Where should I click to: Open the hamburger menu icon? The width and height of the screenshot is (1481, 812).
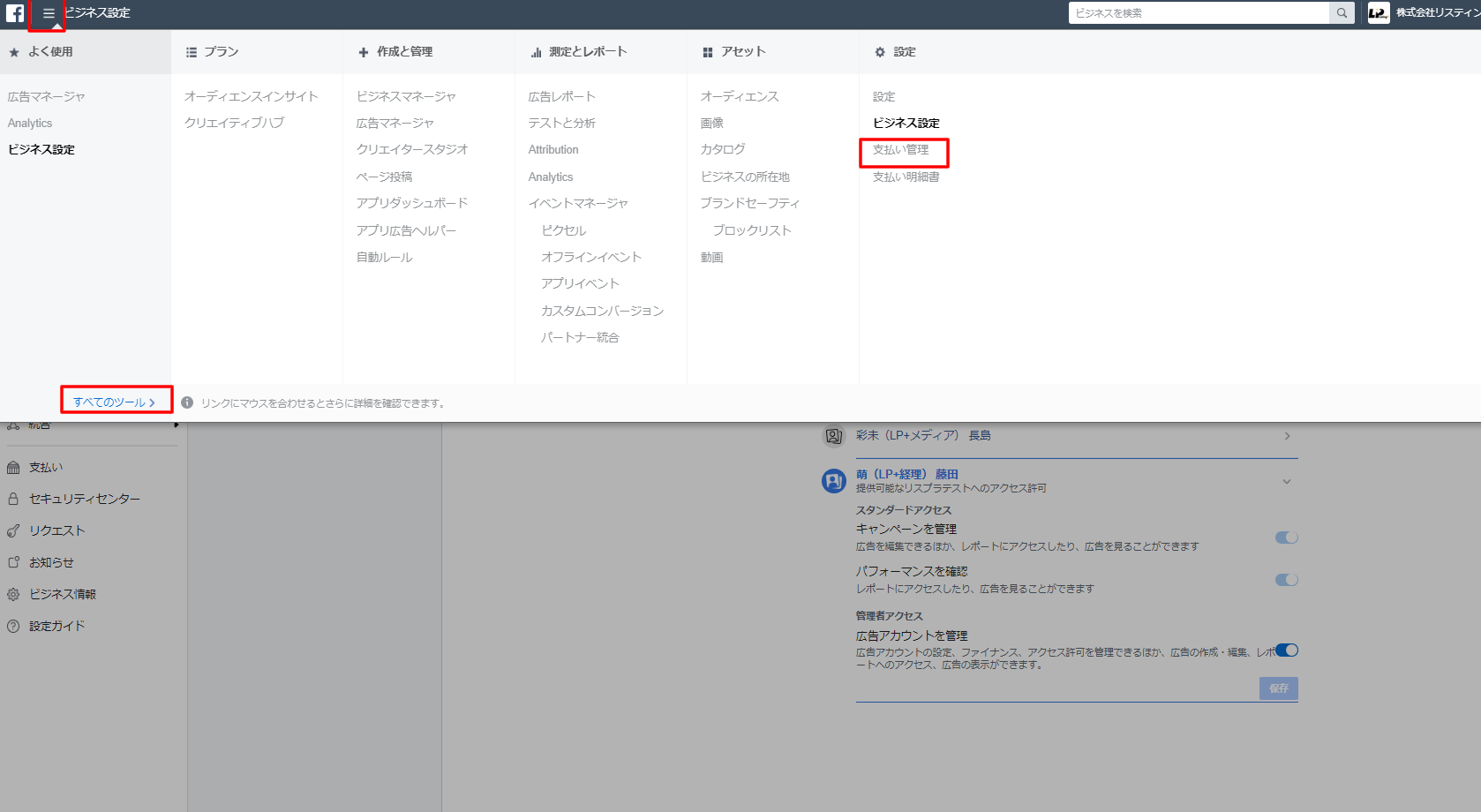coord(49,13)
